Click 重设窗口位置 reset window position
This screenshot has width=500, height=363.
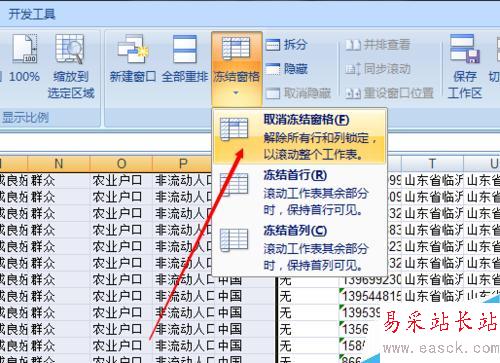click(389, 93)
